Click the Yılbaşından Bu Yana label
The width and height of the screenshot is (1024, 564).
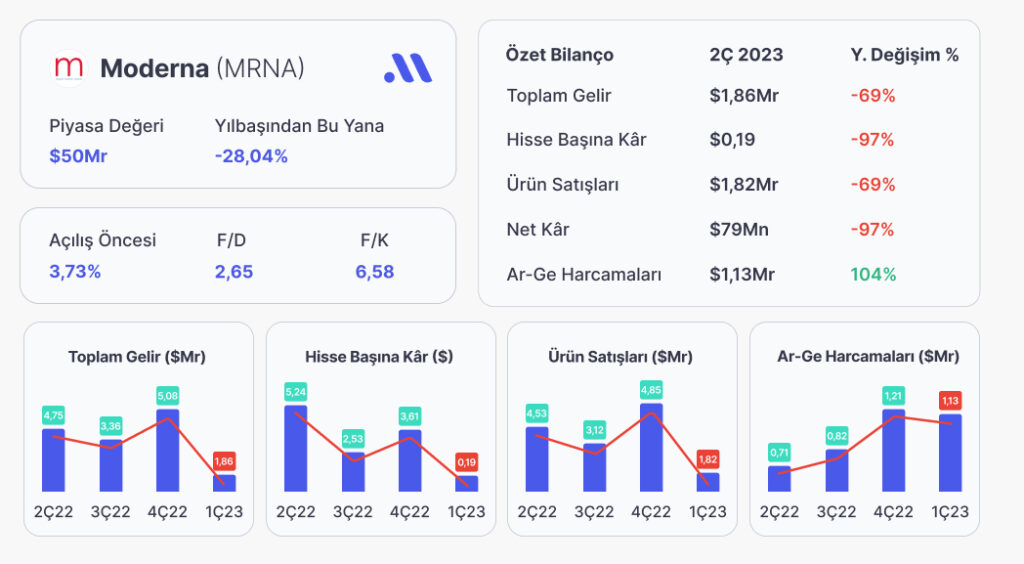(x=299, y=125)
